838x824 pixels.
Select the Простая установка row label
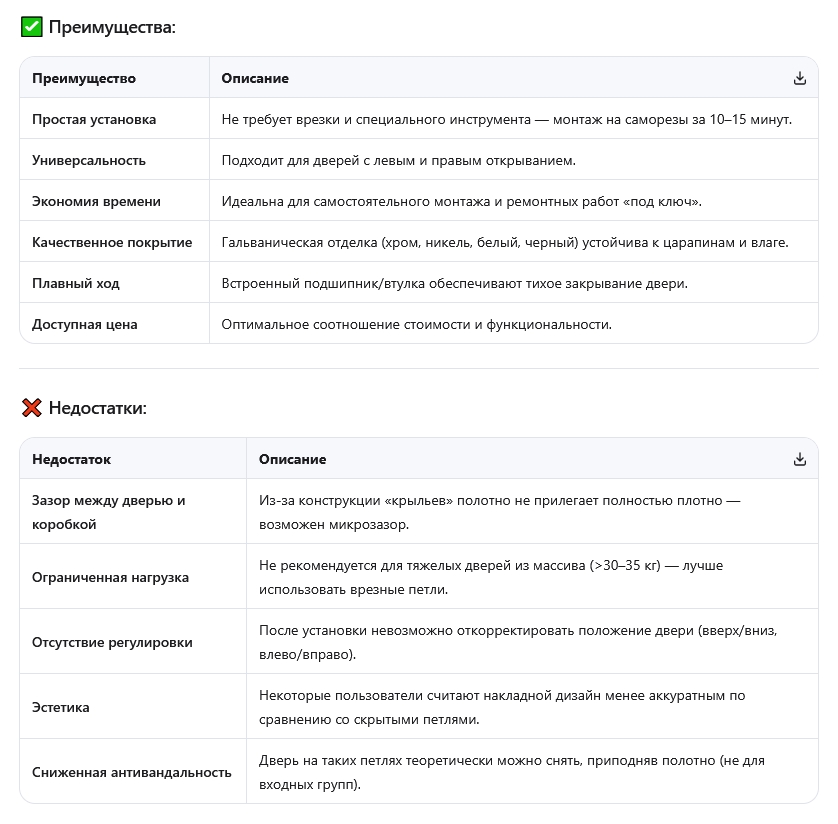click(94, 119)
